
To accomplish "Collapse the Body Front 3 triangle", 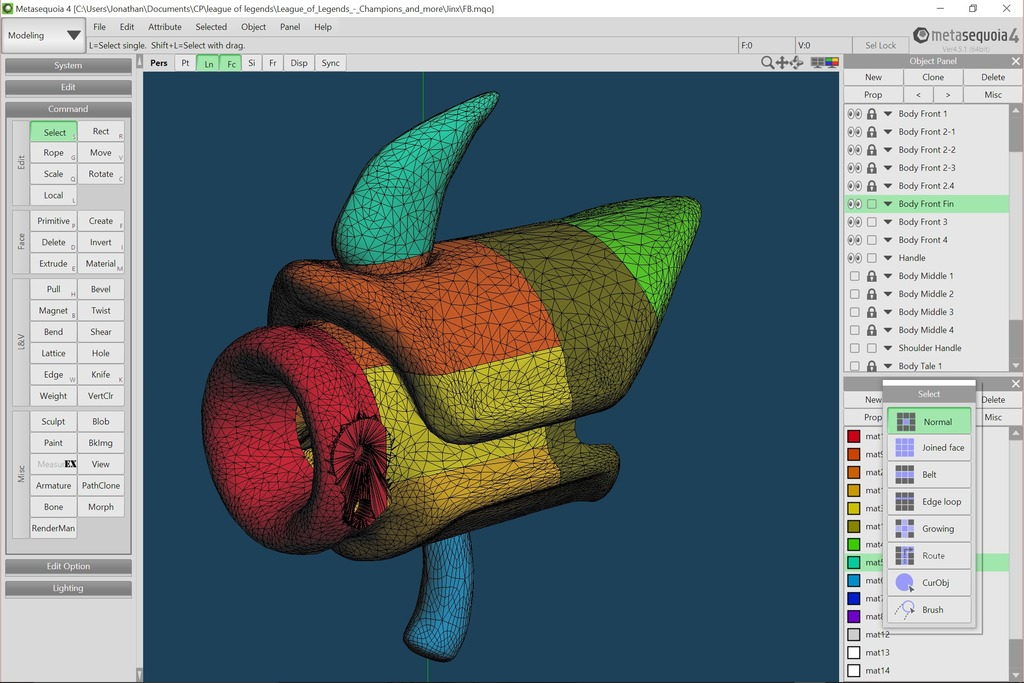I will click(x=888, y=222).
